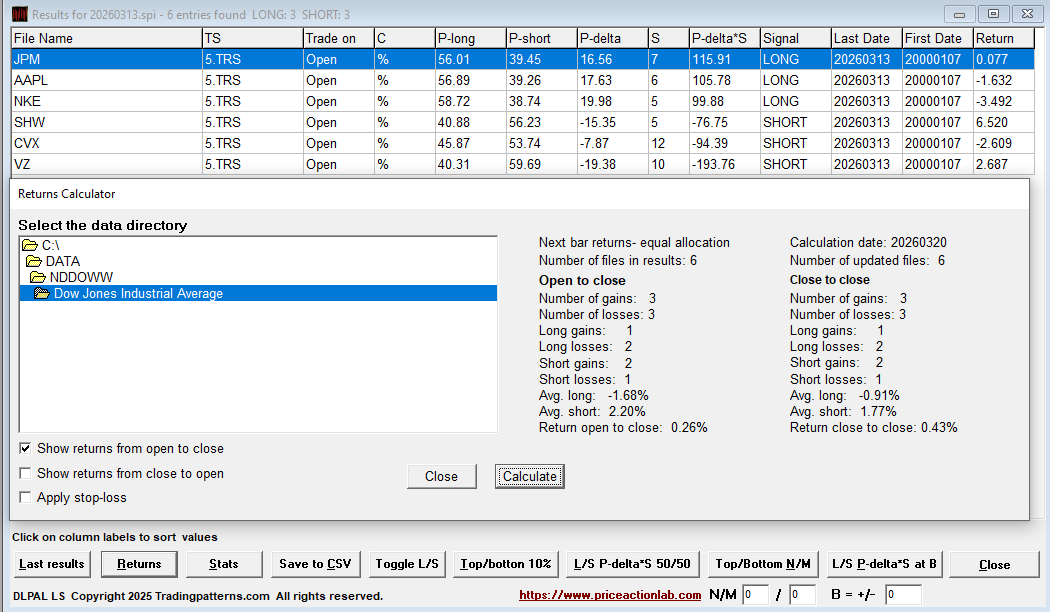Screen dimensions: 1050x612
Task: Select the VZ row
Action: pyautogui.click(x=523, y=164)
